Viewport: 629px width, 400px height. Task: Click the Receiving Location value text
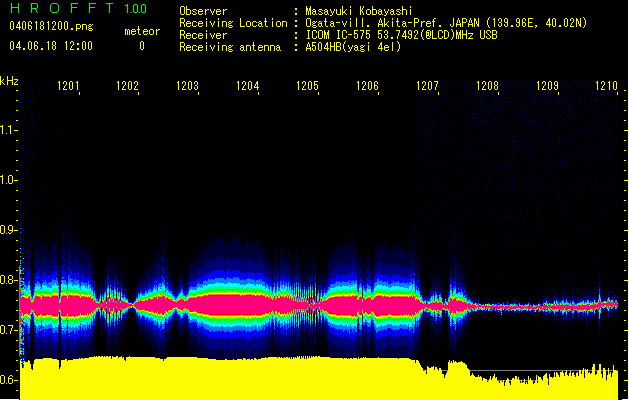(x=445, y=23)
